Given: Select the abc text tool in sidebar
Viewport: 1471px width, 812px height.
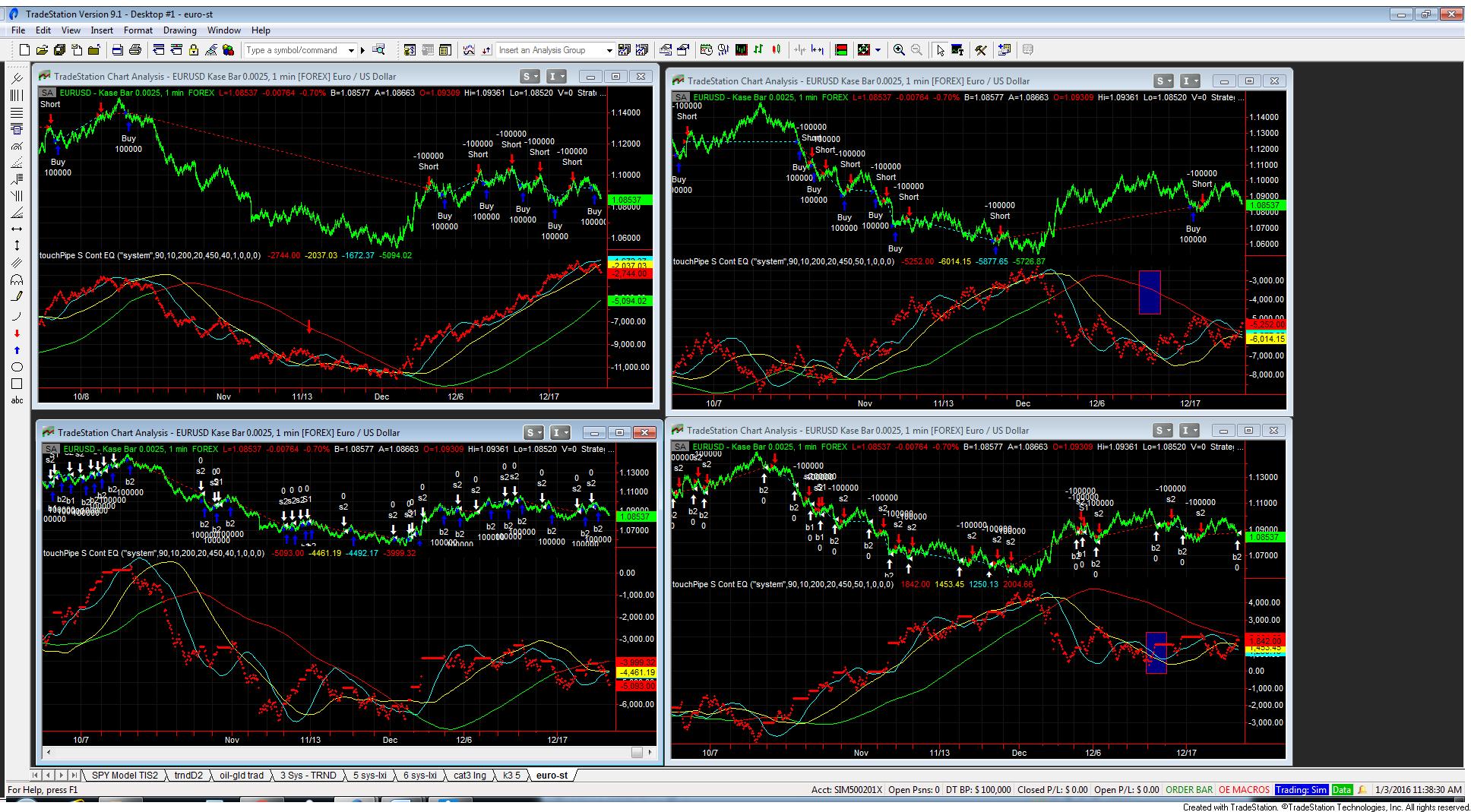Looking at the screenshot, I should point(17,400).
